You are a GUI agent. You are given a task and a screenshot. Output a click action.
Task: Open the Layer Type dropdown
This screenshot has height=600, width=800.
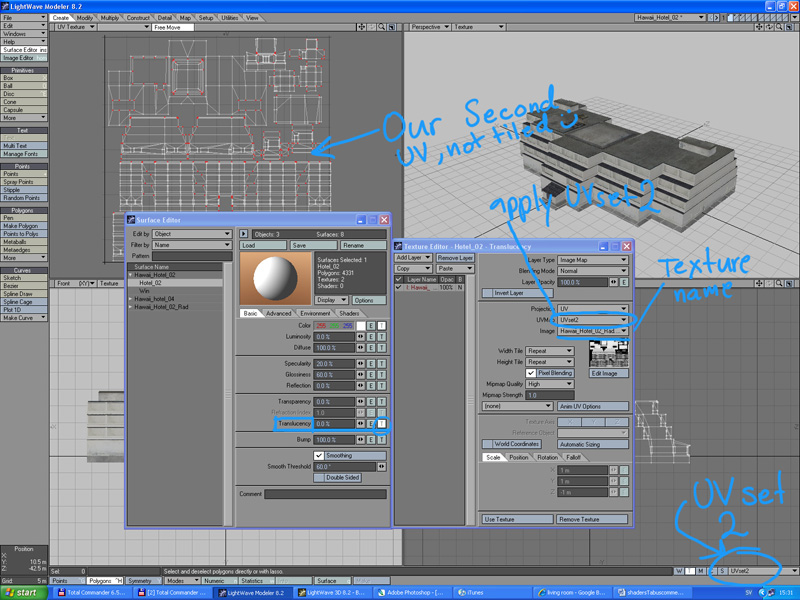click(593, 260)
